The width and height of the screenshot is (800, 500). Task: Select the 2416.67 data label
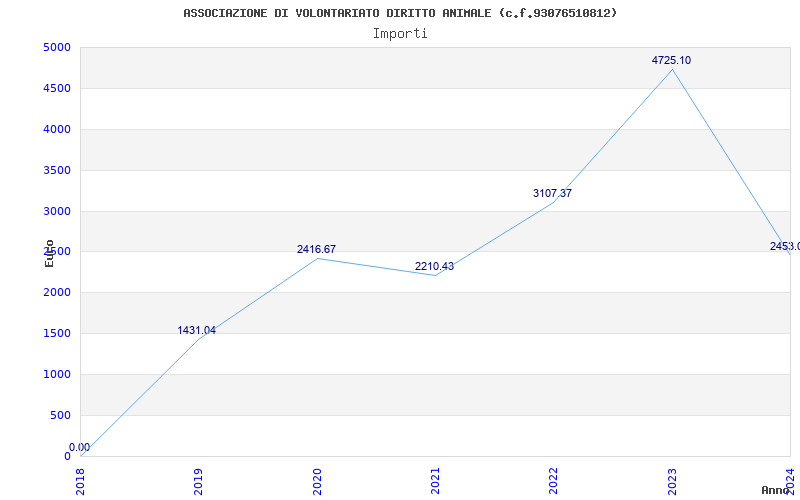[x=316, y=249]
